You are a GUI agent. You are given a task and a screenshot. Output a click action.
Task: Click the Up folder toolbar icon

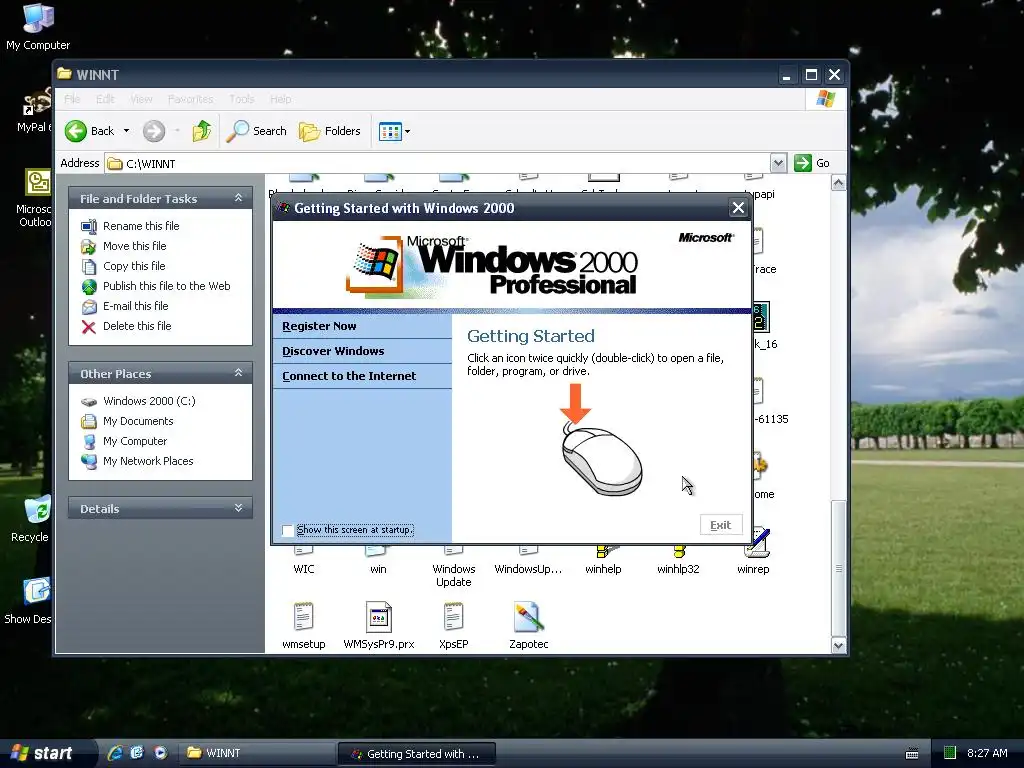click(201, 131)
